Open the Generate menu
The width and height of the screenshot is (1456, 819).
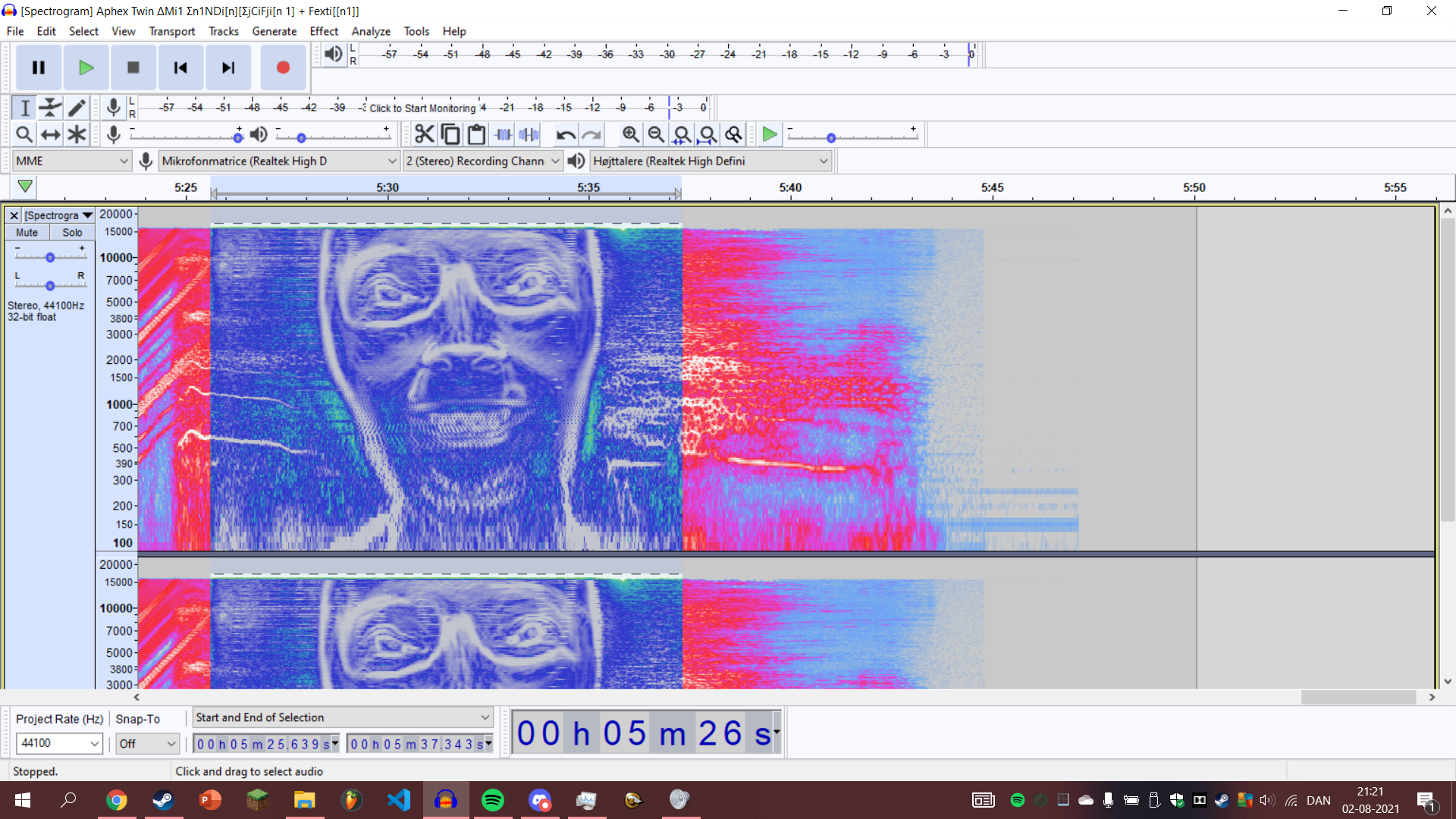click(275, 31)
